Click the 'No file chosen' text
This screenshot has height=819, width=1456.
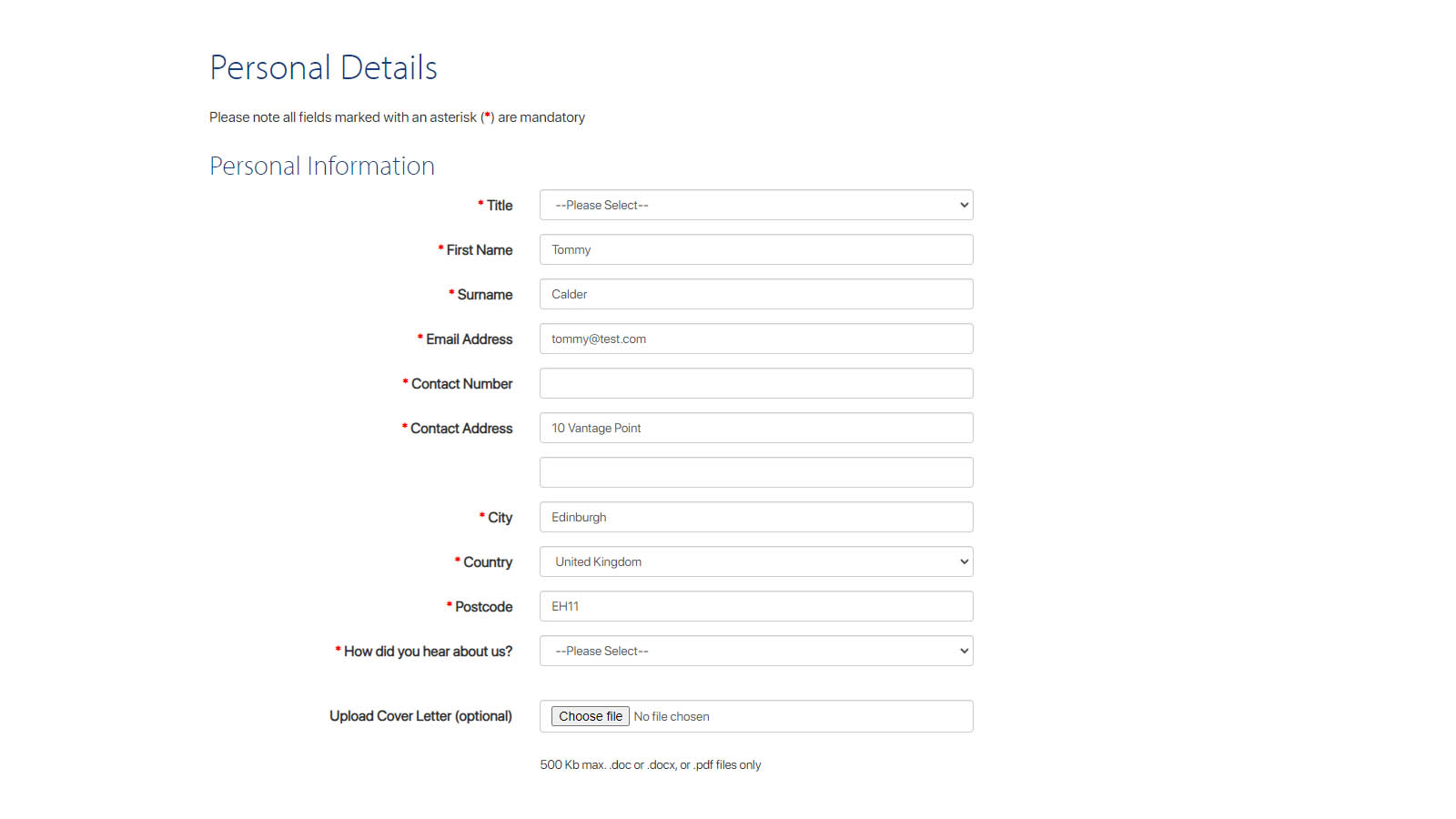pyautogui.click(x=672, y=717)
